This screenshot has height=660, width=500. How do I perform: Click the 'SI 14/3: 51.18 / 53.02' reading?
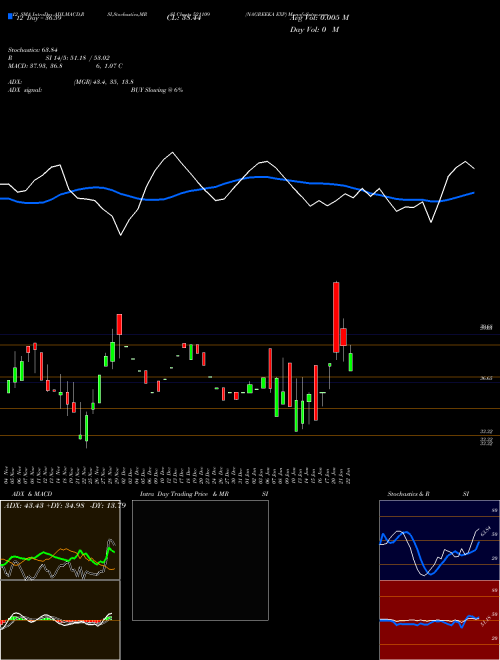(77, 58)
